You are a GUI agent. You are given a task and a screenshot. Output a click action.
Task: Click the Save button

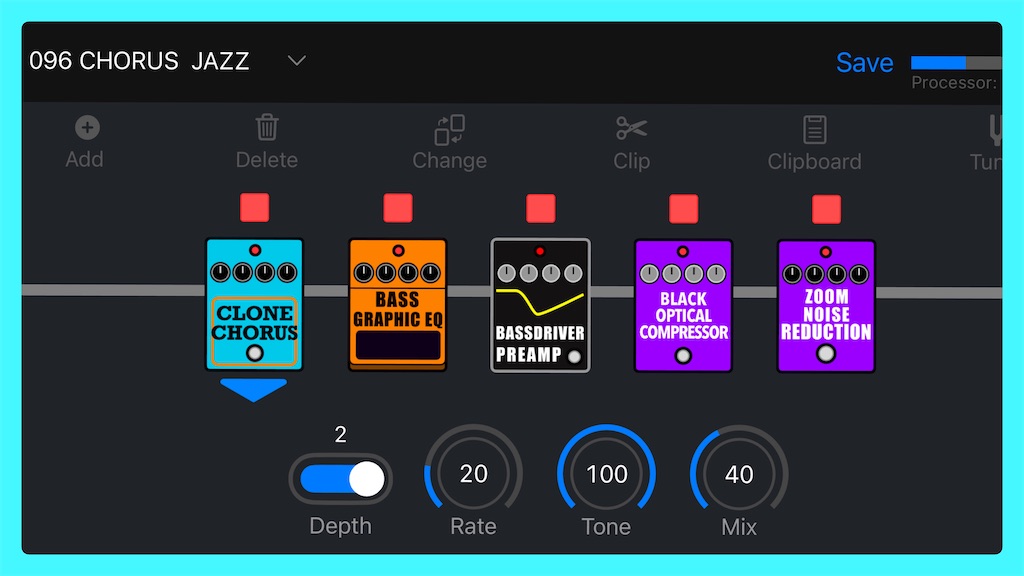865,63
